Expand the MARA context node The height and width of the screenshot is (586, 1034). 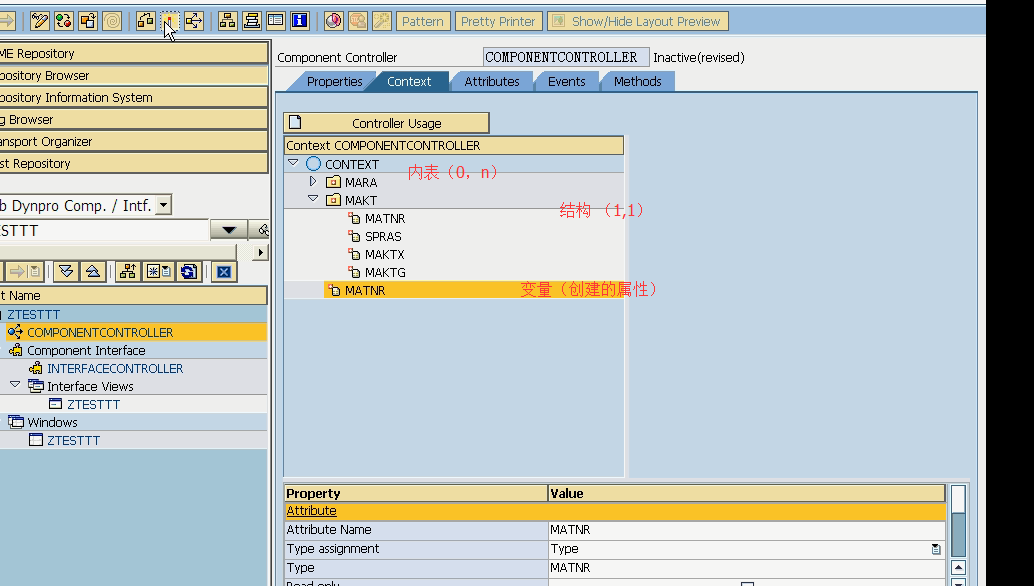tap(313, 181)
